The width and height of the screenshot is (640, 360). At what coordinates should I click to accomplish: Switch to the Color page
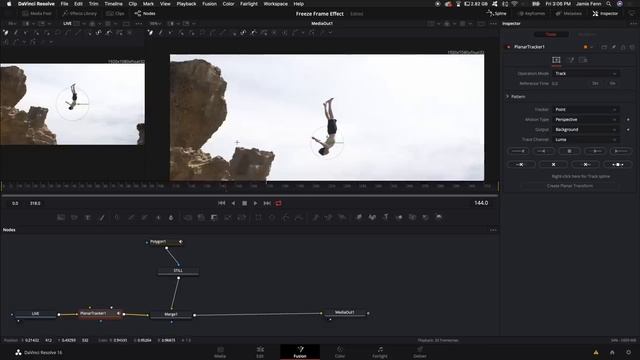[340, 352]
